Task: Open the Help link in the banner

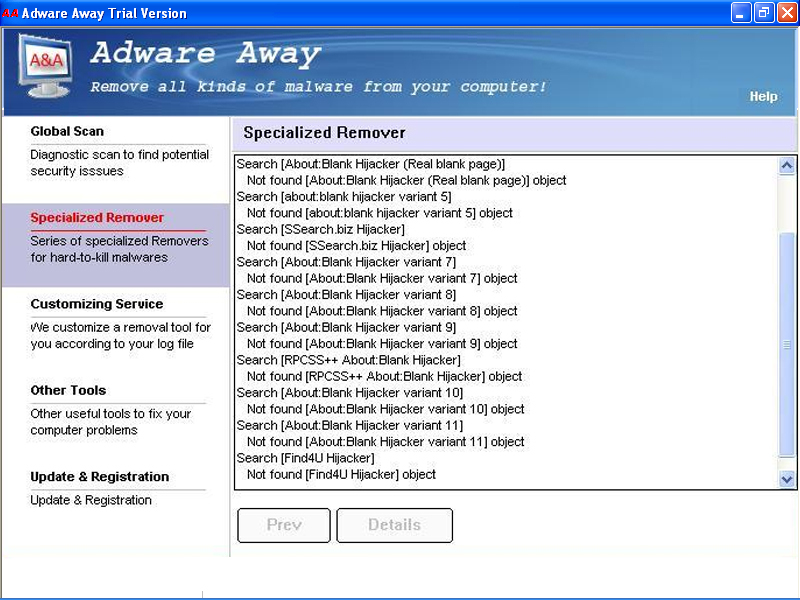Action: point(763,96)
